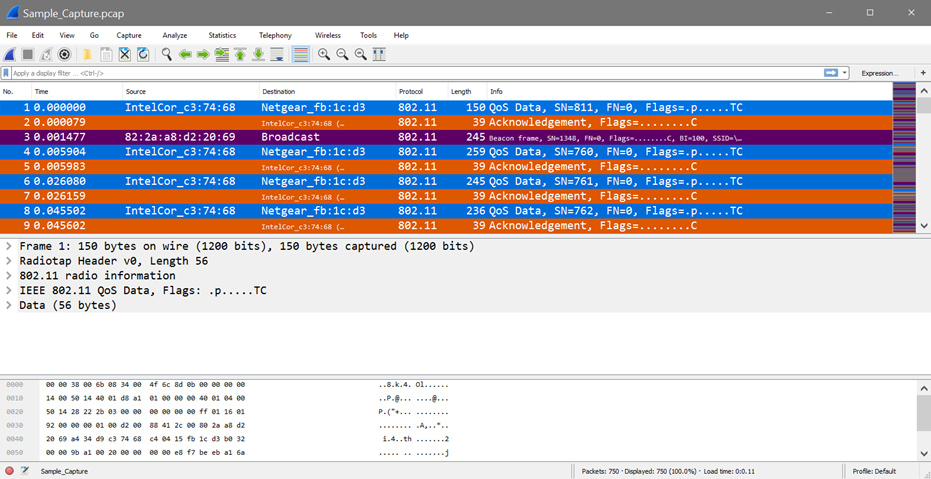Screen dimensions: 931x479
Task: Open the Help menu
Action: click(x=401, y=36)
